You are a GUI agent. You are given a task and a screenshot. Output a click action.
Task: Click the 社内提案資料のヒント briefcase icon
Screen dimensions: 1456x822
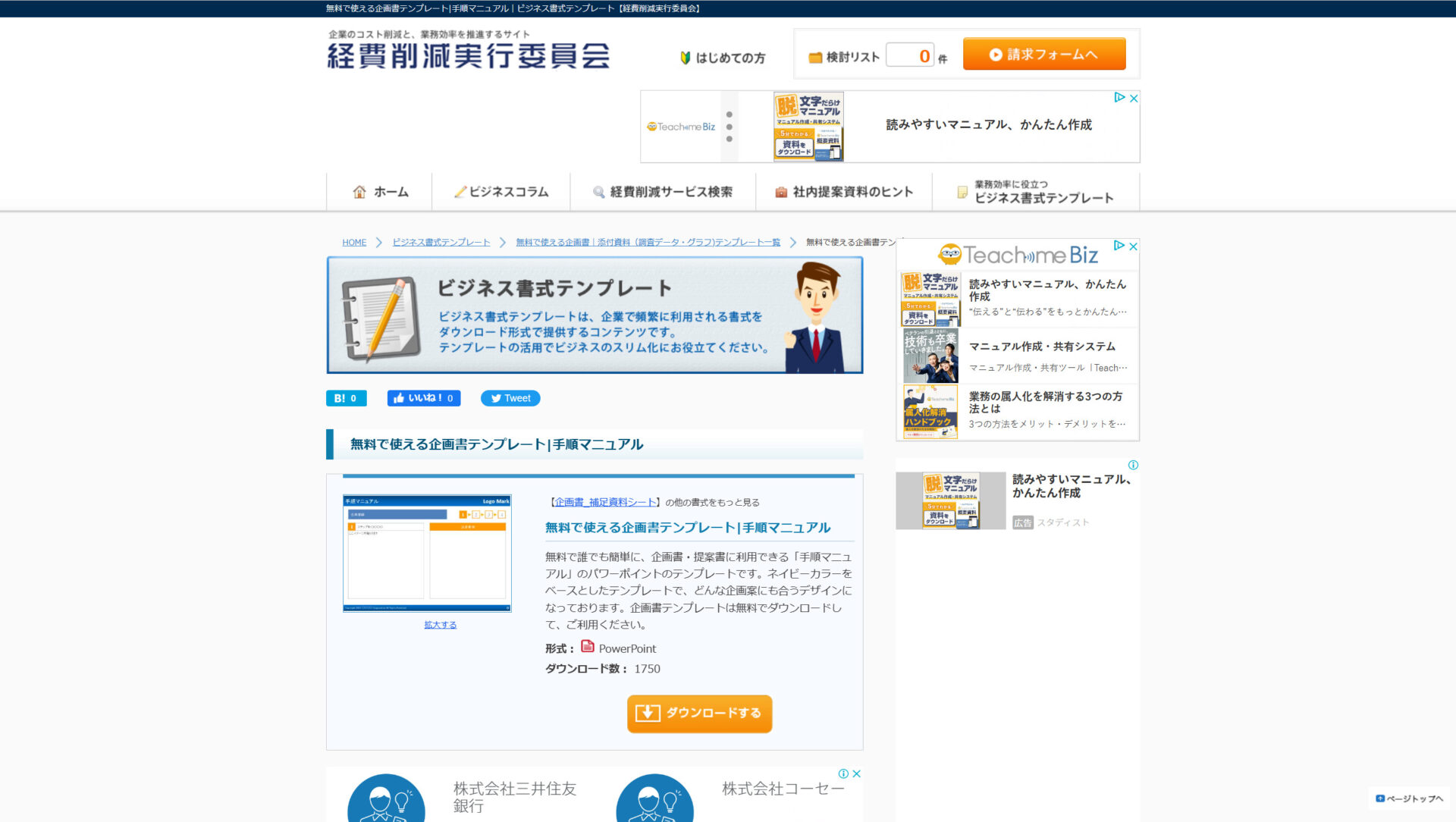click(x=780, y=192)
